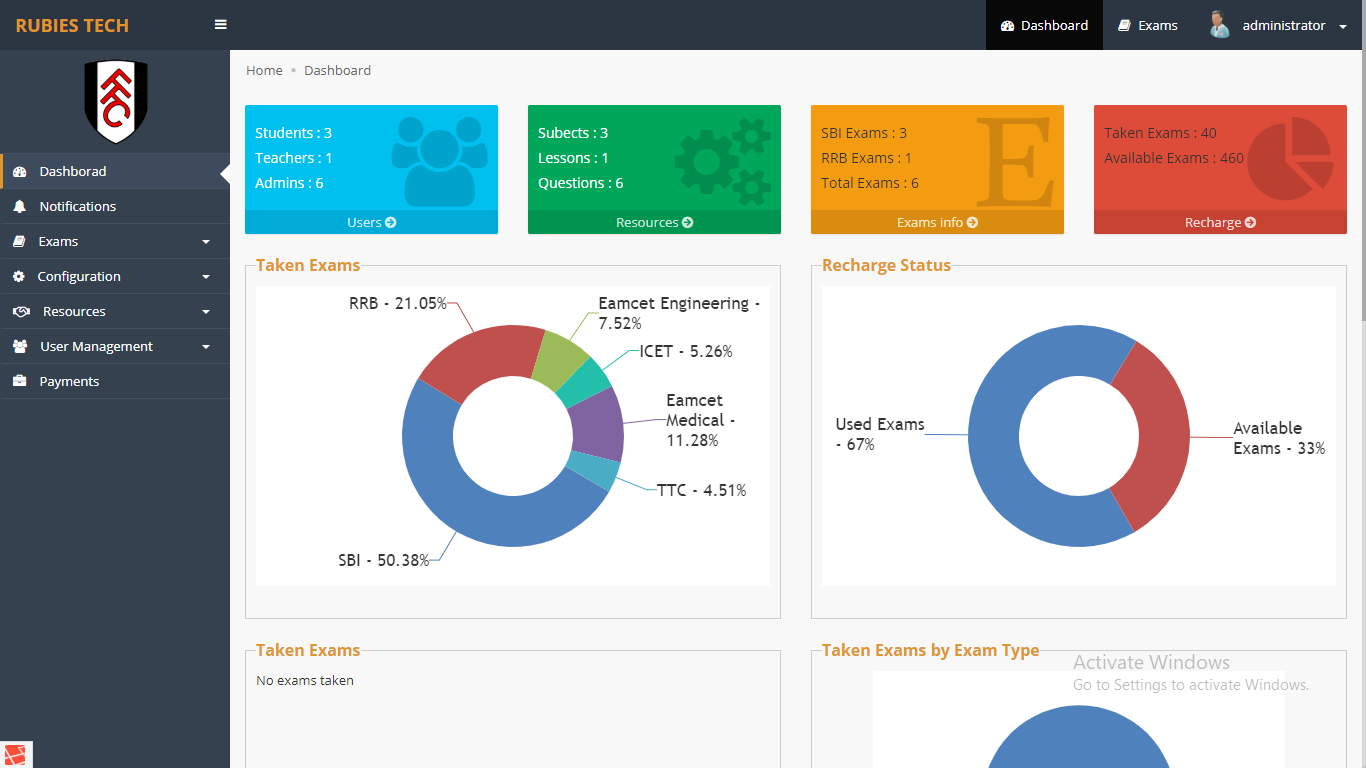Click the "Questions : 6" statistic
Viewport: 1366px width, 768px height.
click(x=580, y=183)
